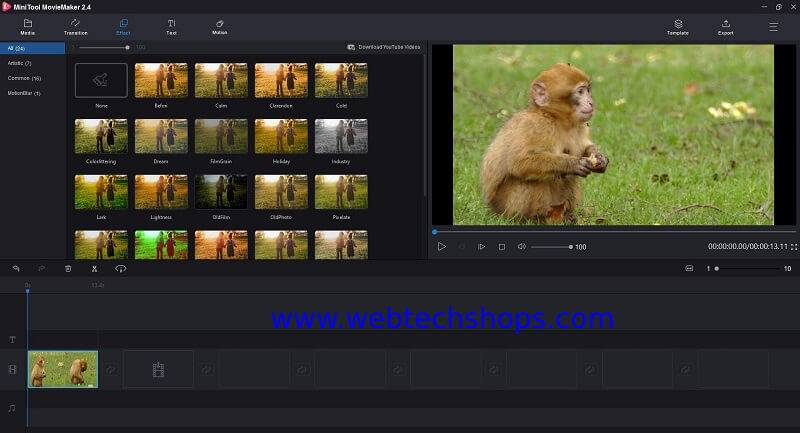This screenshot has height=433, width=800.
Task: Apply the Clarendon effect
Action: pos(281,80)
